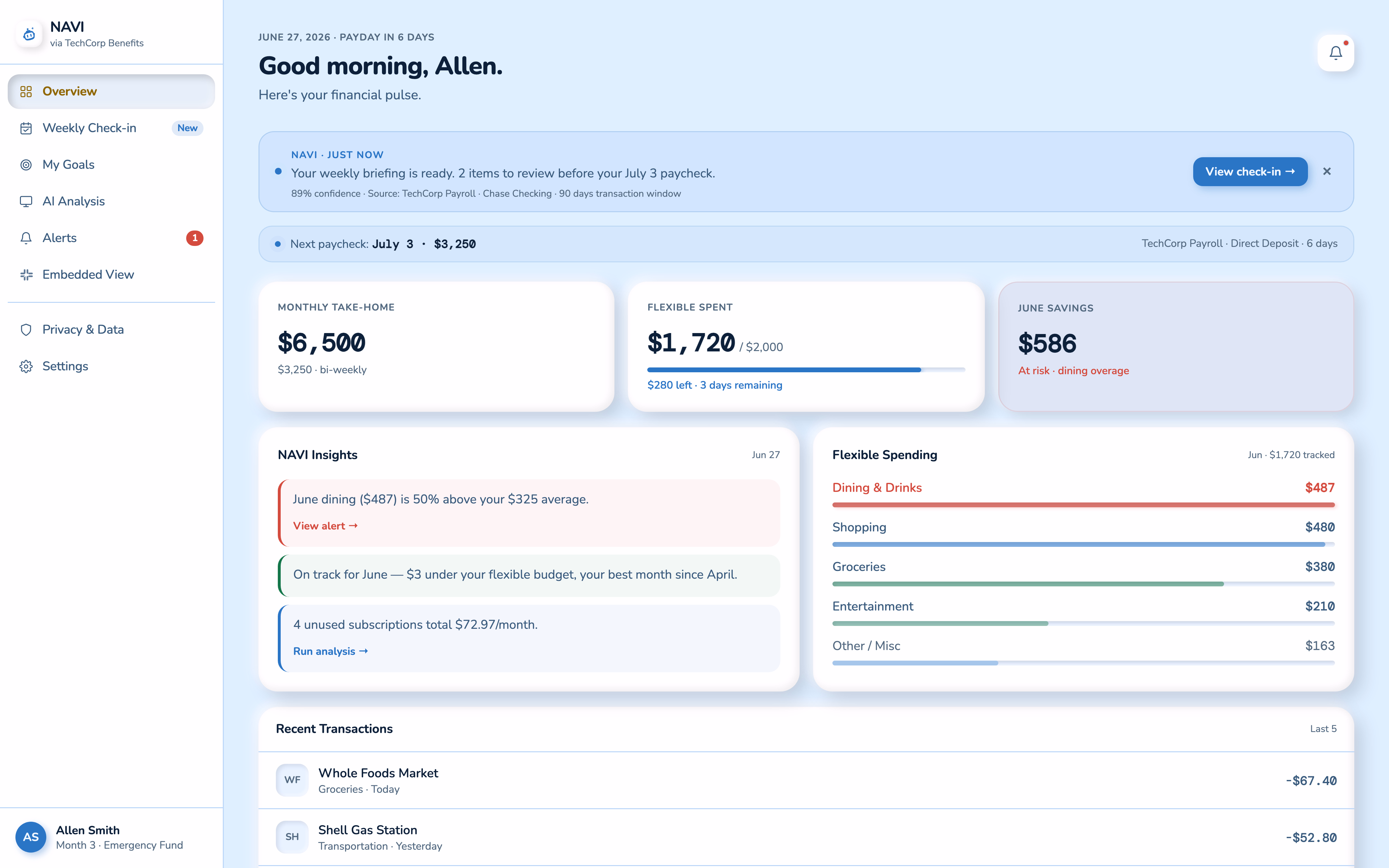Click the Alerts bell icon in sidebar
Screen dimensions: 1389x868
(x=26, y=238)
